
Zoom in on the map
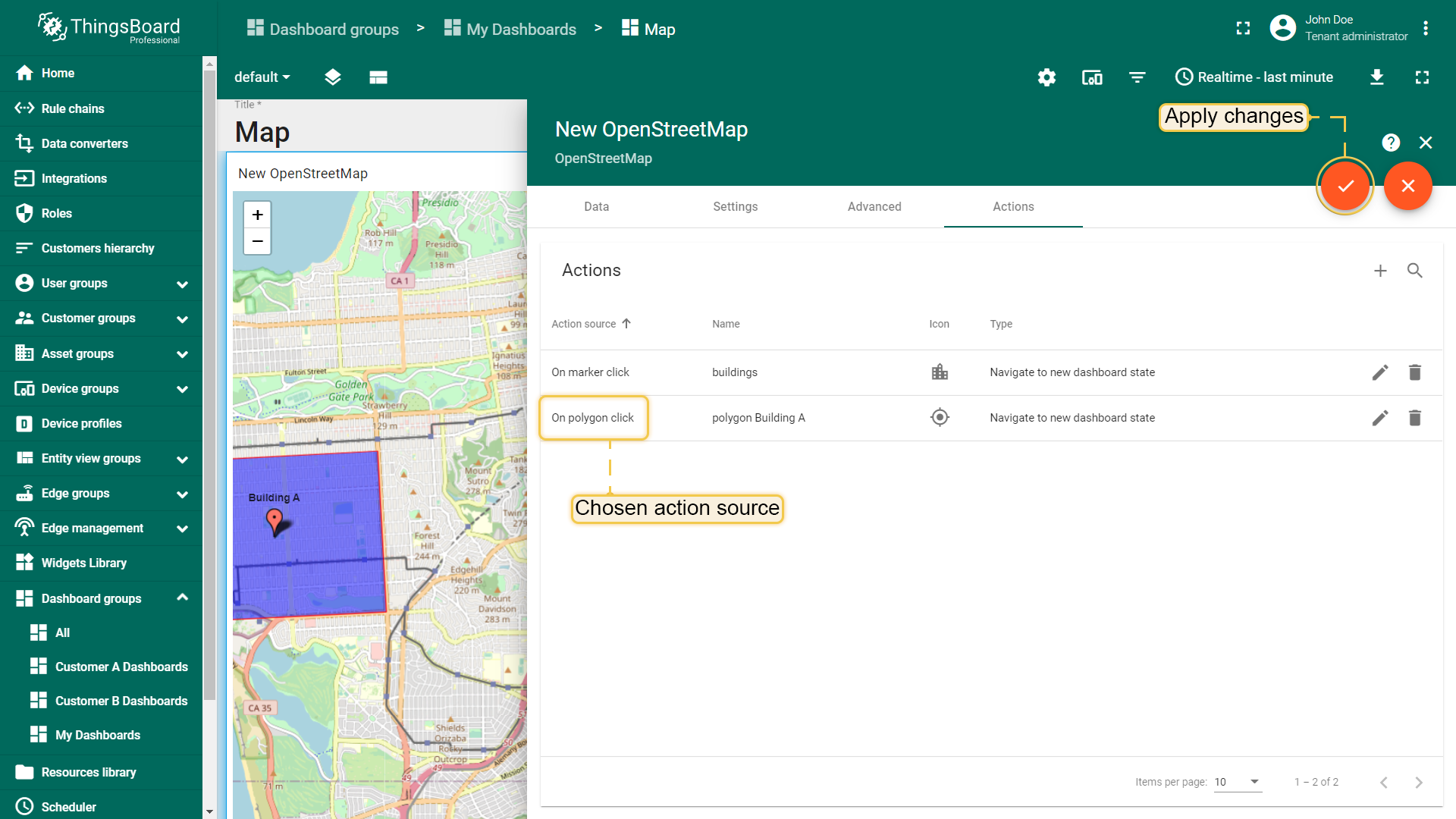[x=257, y=215]
